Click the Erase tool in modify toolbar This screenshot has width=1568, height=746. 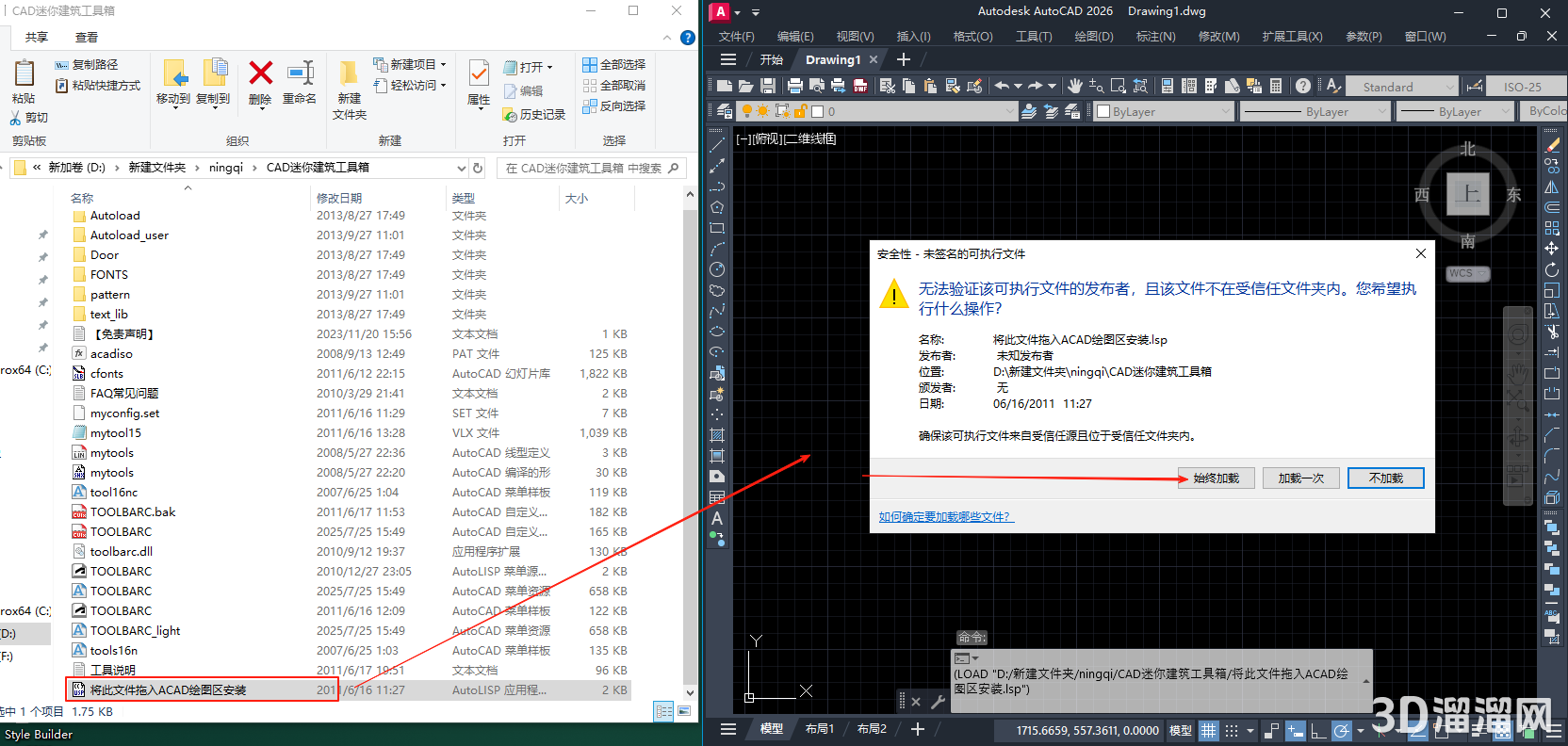(x=1551, y=145)
